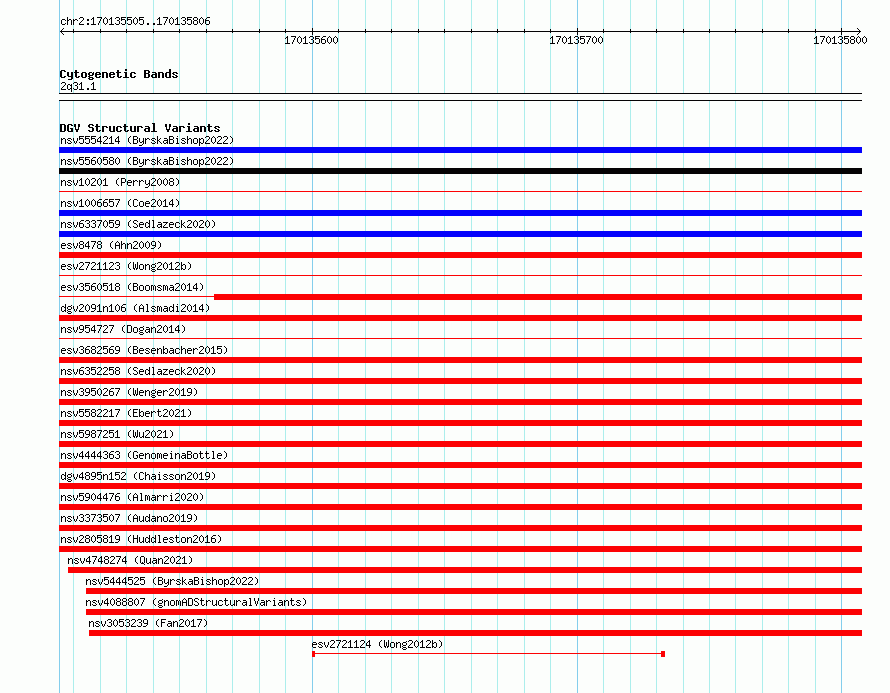Click ruler position 170135700
The image size is (890, 693).
coord(576,40)
